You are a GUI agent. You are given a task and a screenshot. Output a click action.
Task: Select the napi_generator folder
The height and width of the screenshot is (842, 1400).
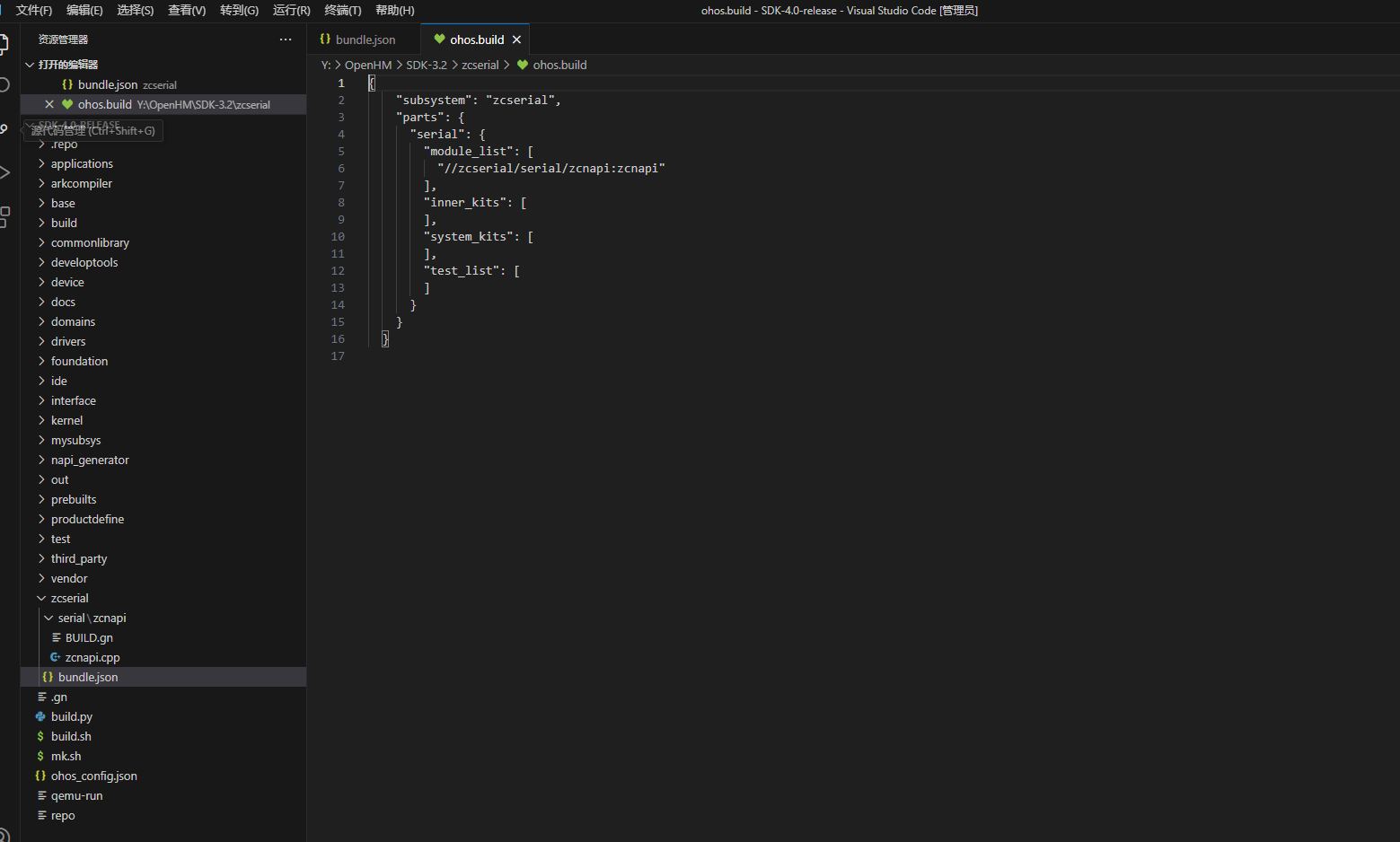click(90, 460)
